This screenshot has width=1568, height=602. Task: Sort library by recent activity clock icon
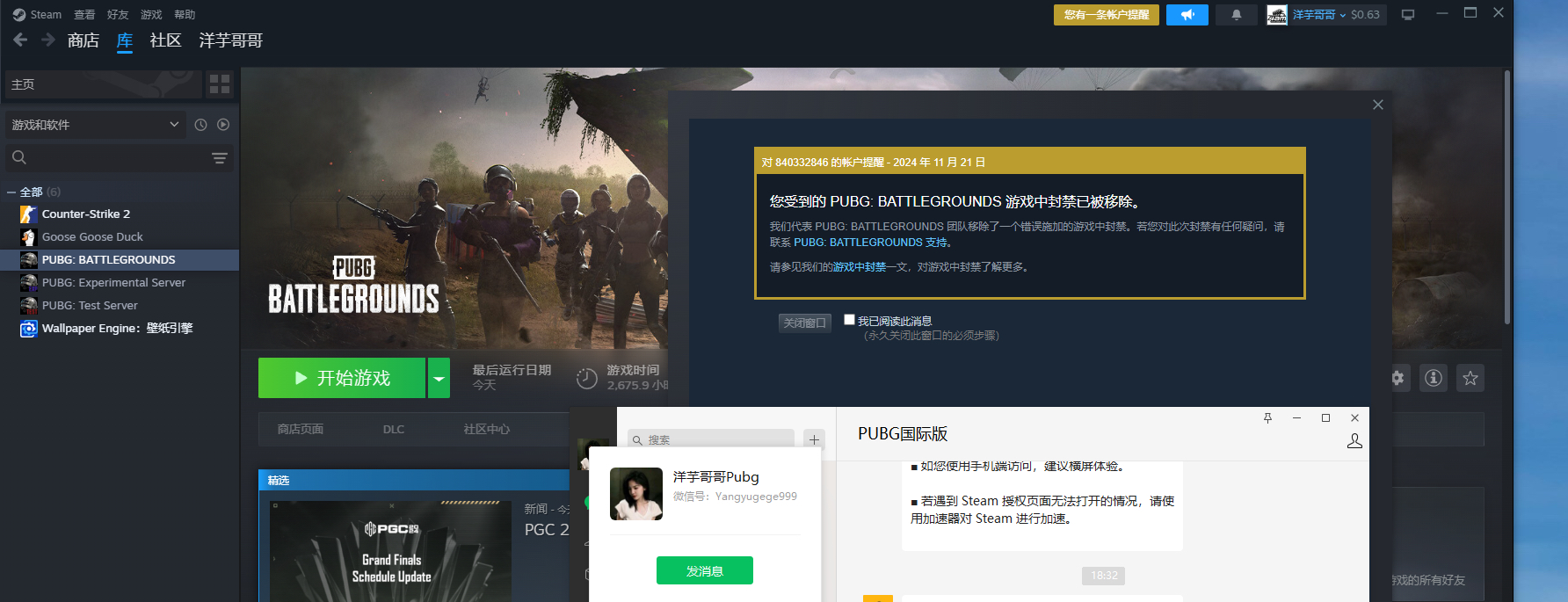[200, 125]
